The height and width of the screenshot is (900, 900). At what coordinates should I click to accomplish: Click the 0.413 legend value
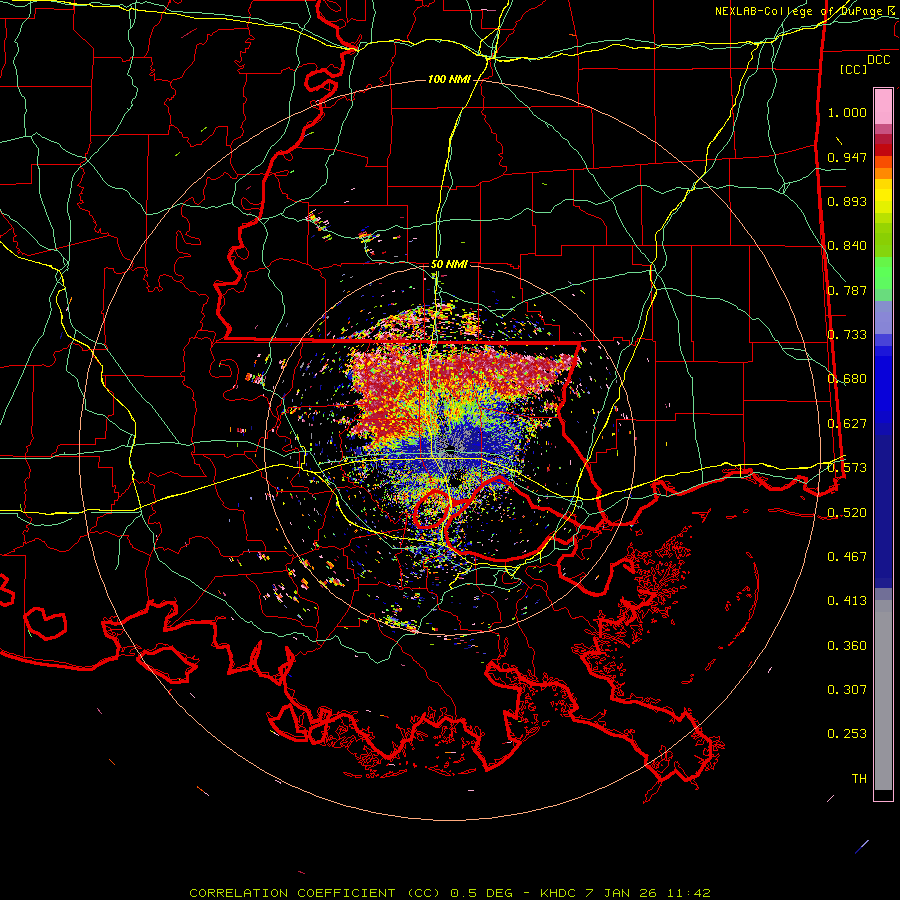click(x=847, y=601)
